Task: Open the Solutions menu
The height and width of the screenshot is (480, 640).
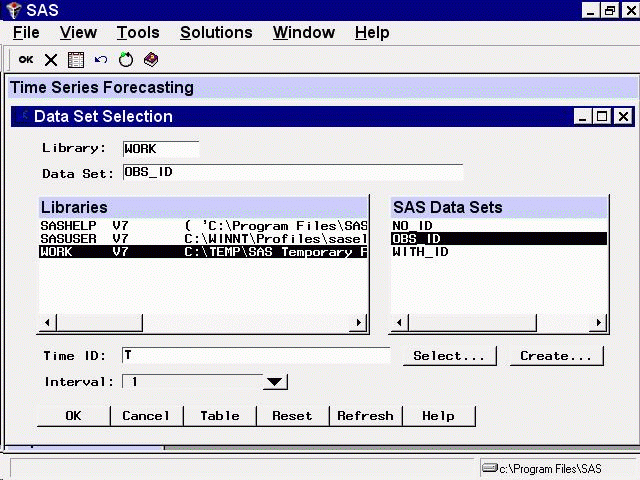Action: pos(216,33)
